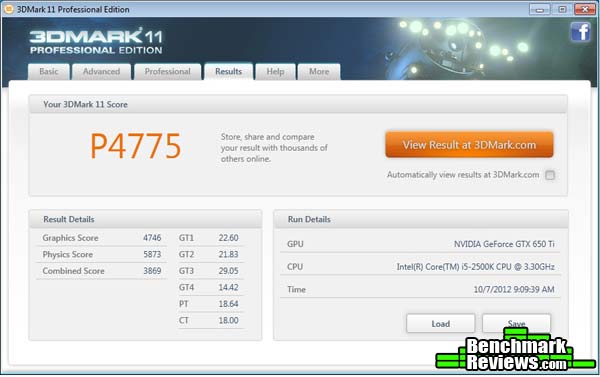
Task: Minimize the 3DMark 11 window
Action: pos(540,9)
